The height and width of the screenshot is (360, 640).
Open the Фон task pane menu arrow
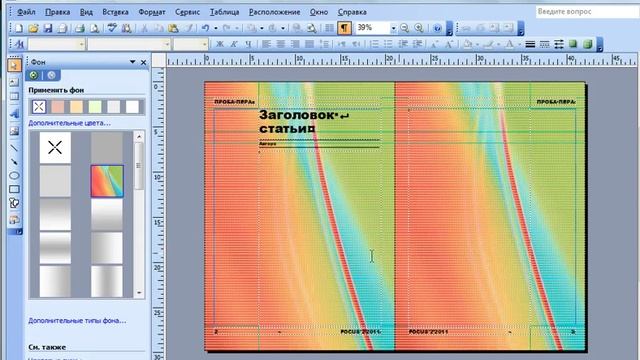pyautogui.click(x=132, y=62)
